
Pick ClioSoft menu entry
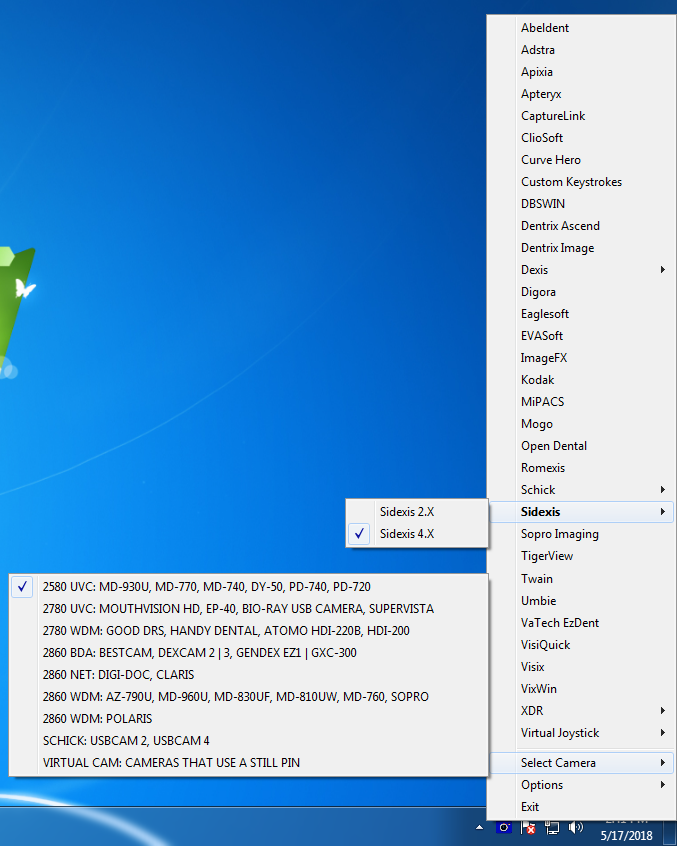coord(582,138)
